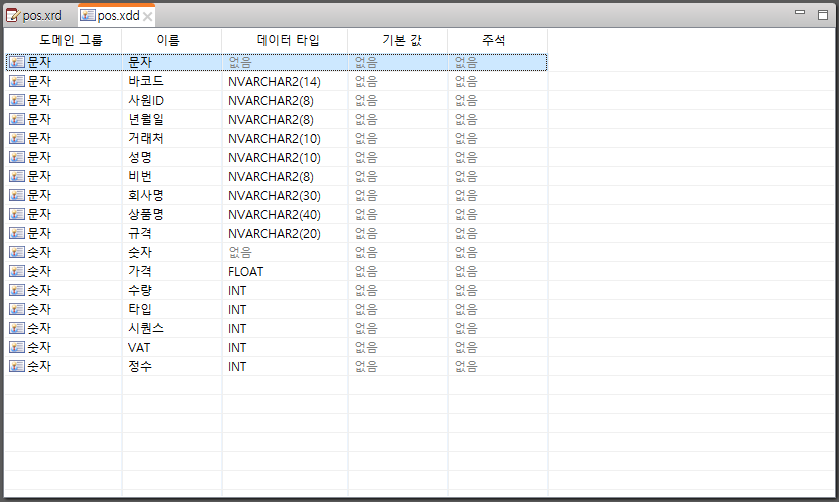Select the 정수 name cell
This screenshot has height=502, width=839.
172,366
